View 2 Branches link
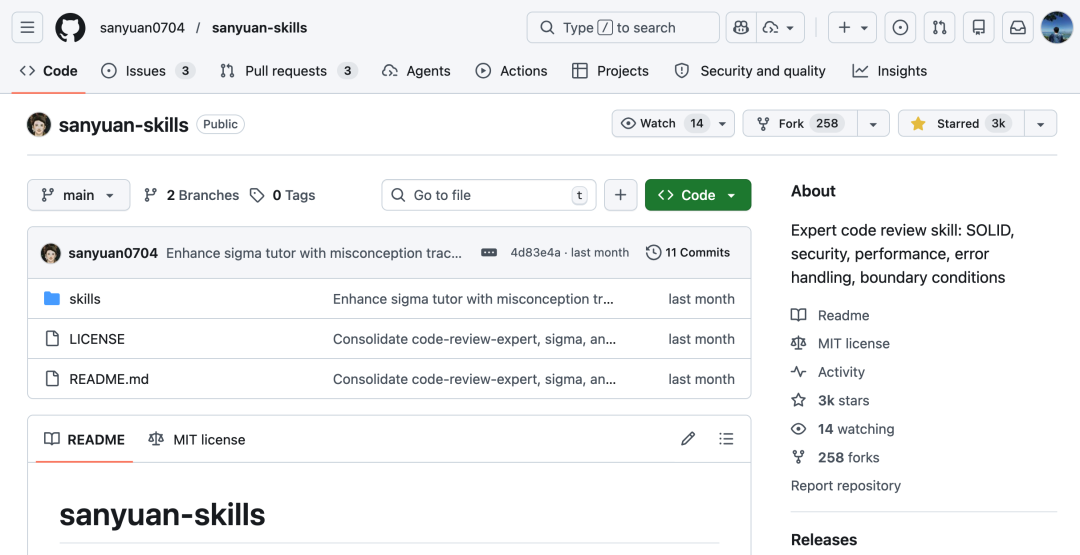This screenshot has height=555, width=1080. (x=191, y=196)
